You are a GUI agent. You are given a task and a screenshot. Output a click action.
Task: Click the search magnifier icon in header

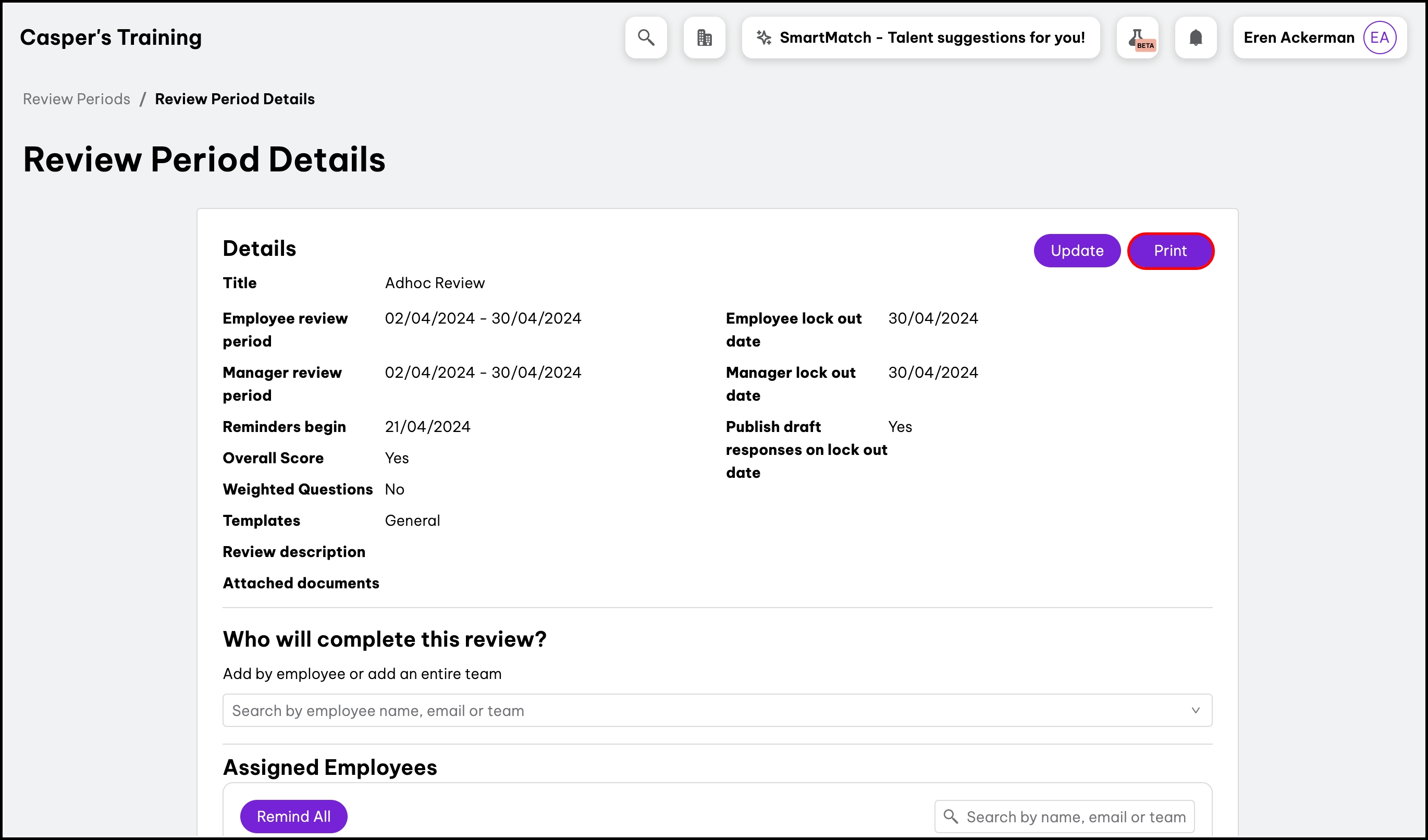point(646,38)
